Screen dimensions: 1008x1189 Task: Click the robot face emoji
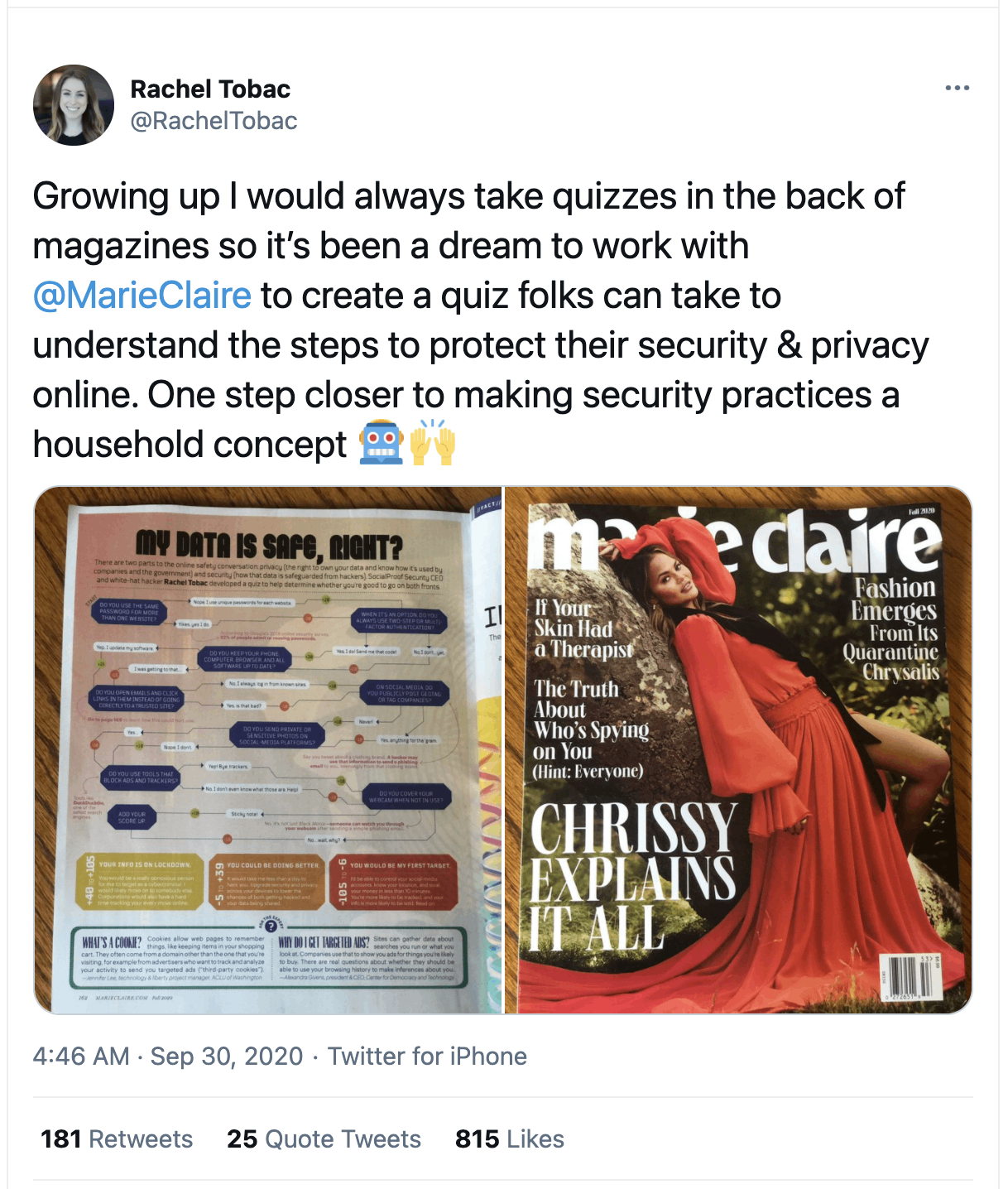[x=381, y=443]
